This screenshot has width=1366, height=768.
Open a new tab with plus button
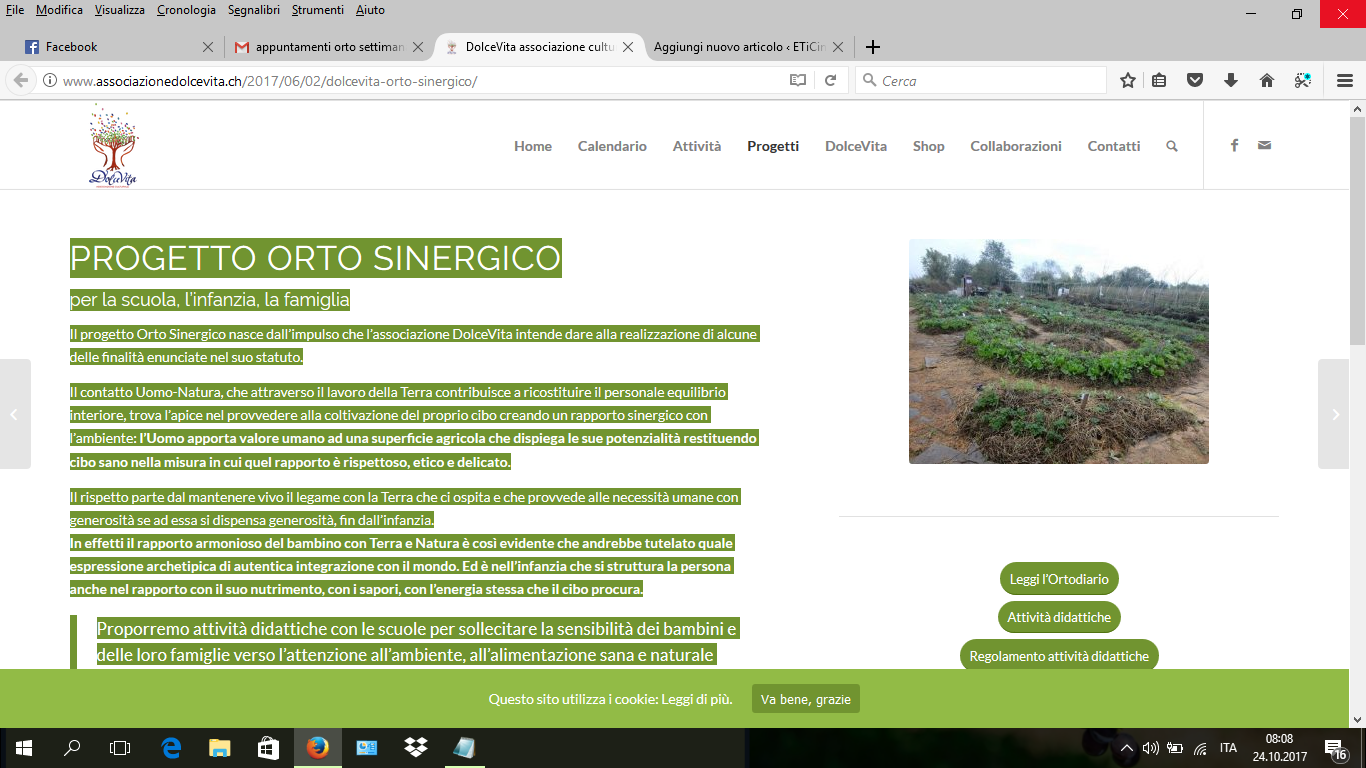[873, 47]
